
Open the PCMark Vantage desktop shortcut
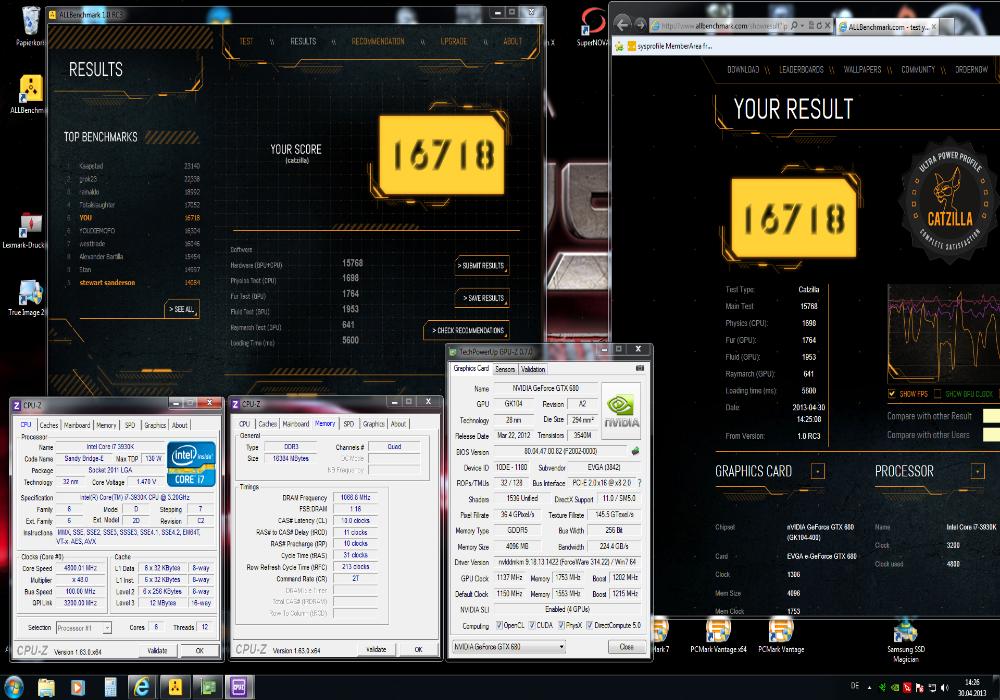781,635
